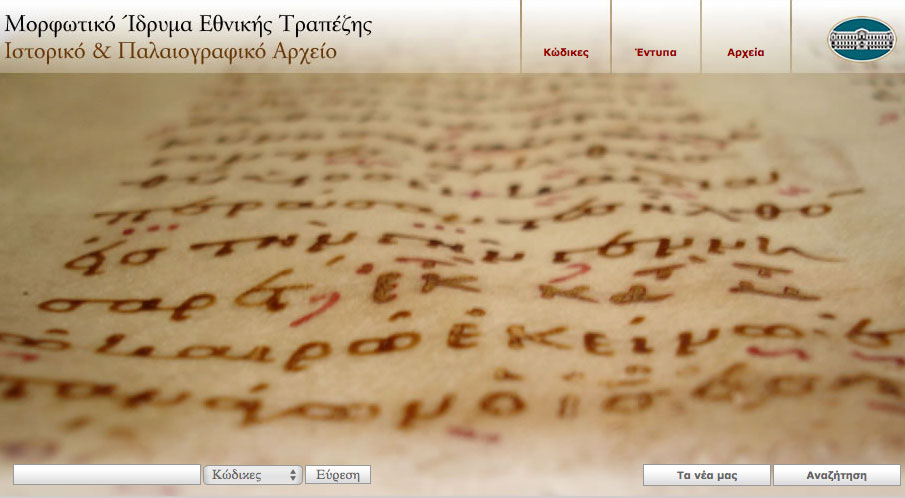This screenshot has height=498, width=905.
Task: Open the Αρχεία navigation menu
Action: point(746,53)
